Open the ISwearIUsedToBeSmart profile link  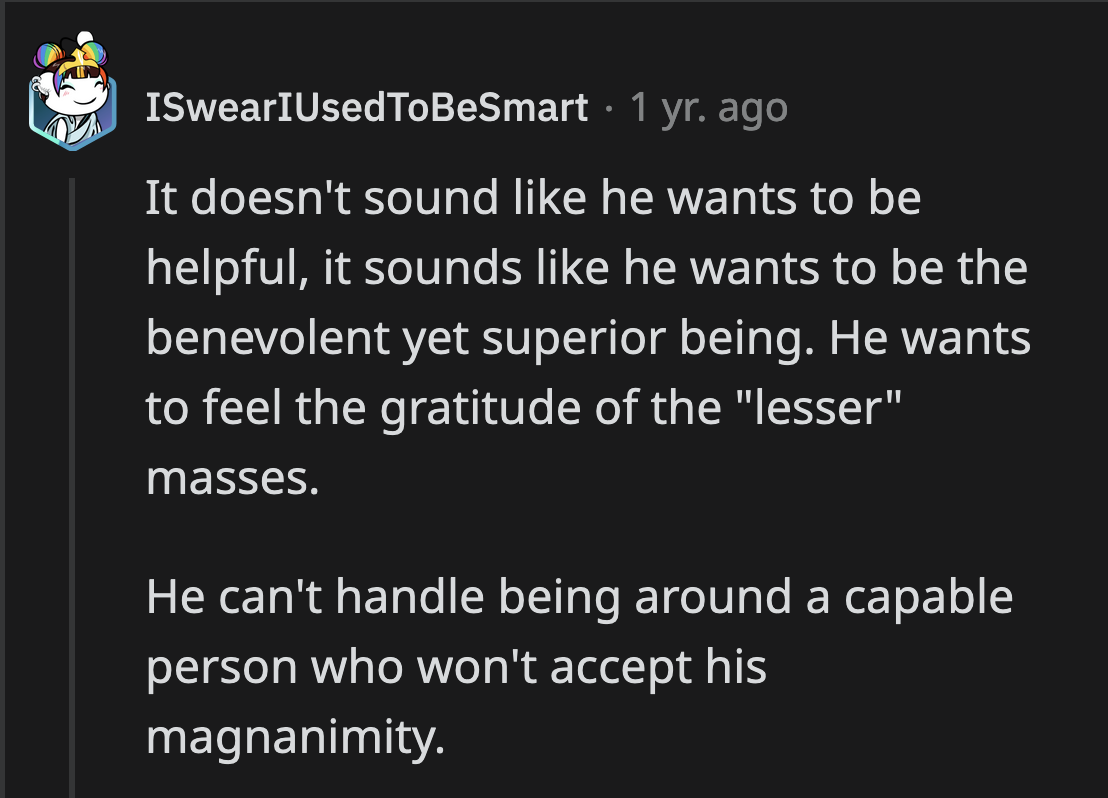point(367,108)
